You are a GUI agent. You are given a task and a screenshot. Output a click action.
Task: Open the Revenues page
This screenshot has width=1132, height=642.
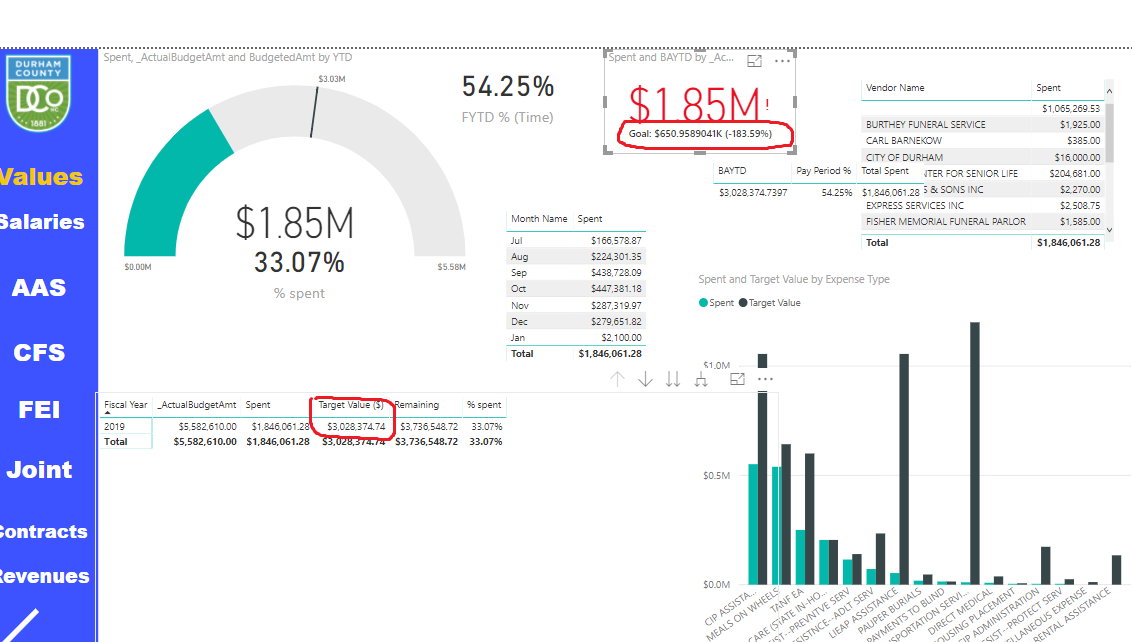(x=45, y=576)
